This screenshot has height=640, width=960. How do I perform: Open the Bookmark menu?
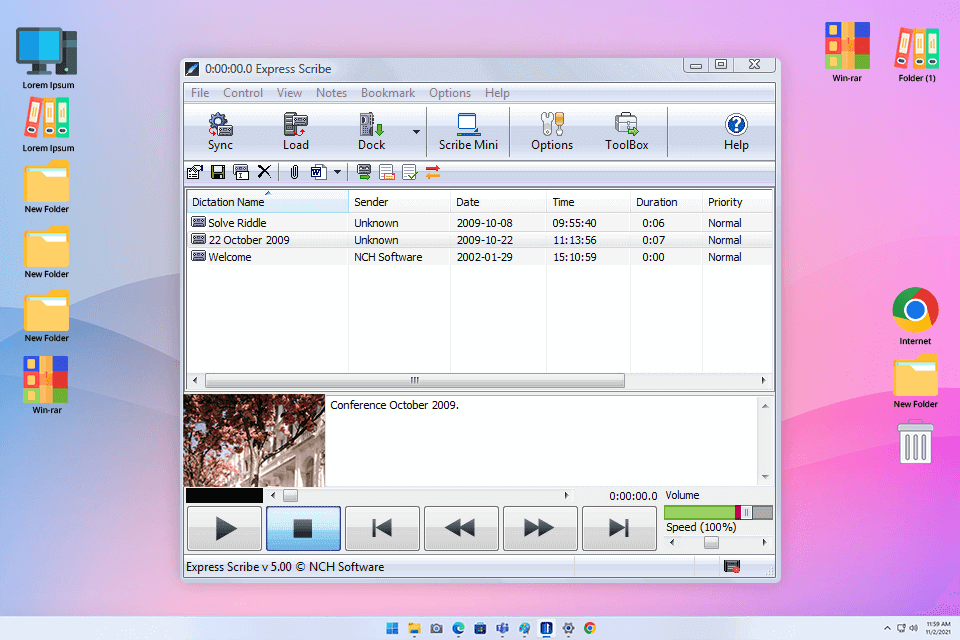[388, 92]
